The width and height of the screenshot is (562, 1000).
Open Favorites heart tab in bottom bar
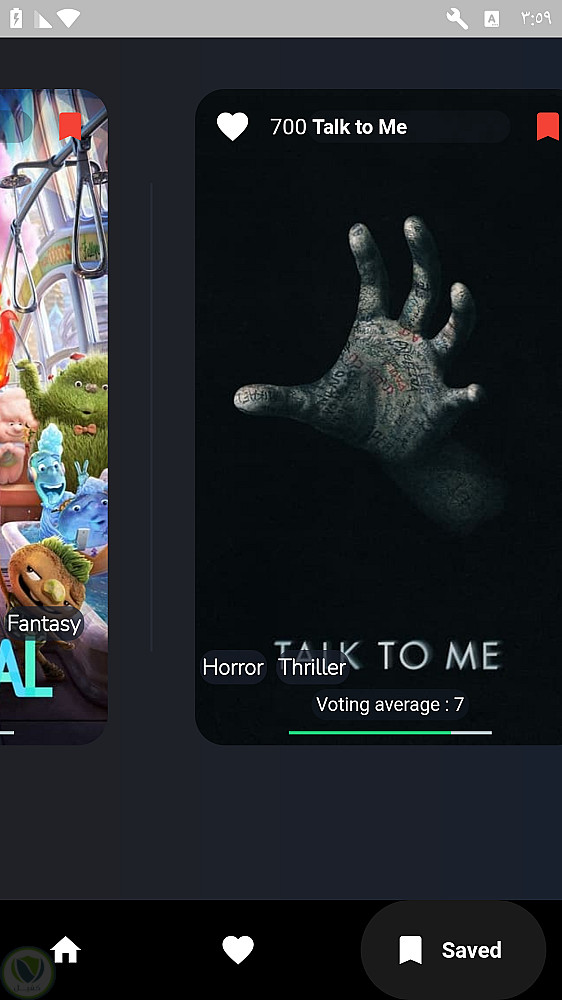pyautogui.click(x=238, y=950)
